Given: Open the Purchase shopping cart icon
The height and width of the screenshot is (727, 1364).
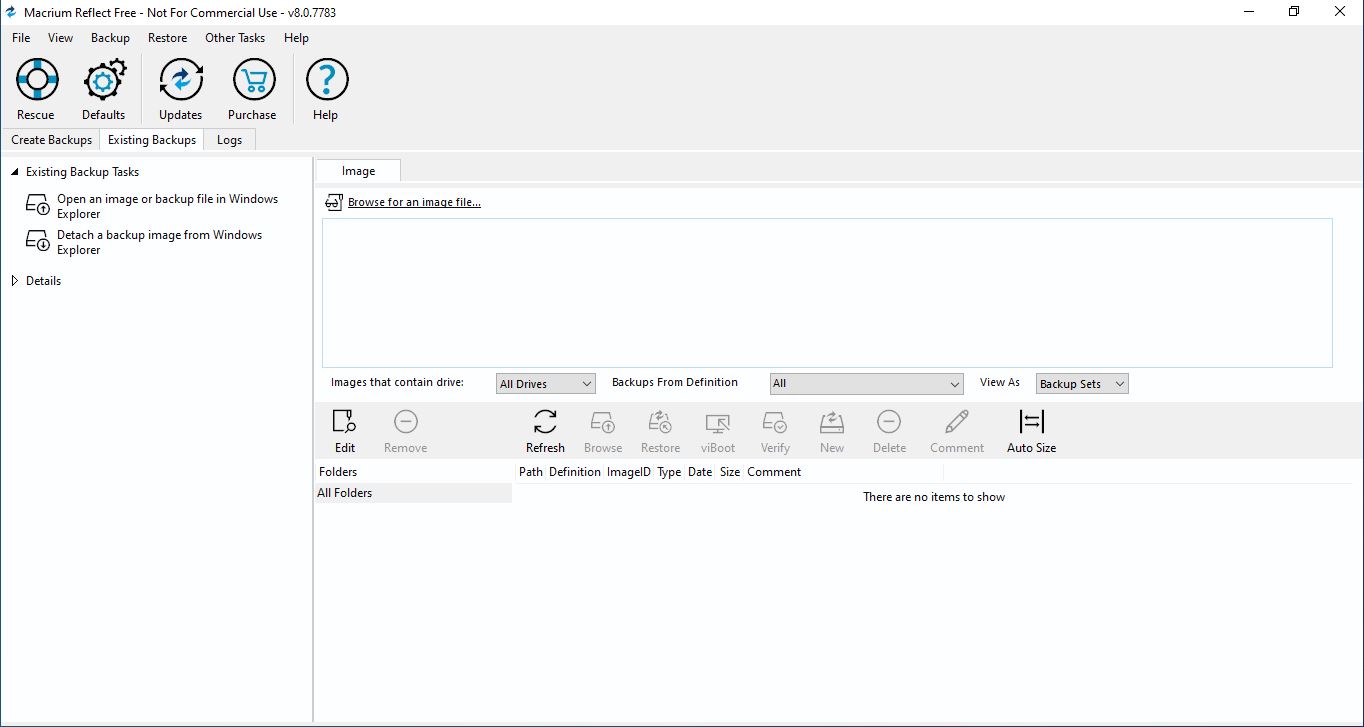Looking at the screenshot, I should [x=253, y=79].
